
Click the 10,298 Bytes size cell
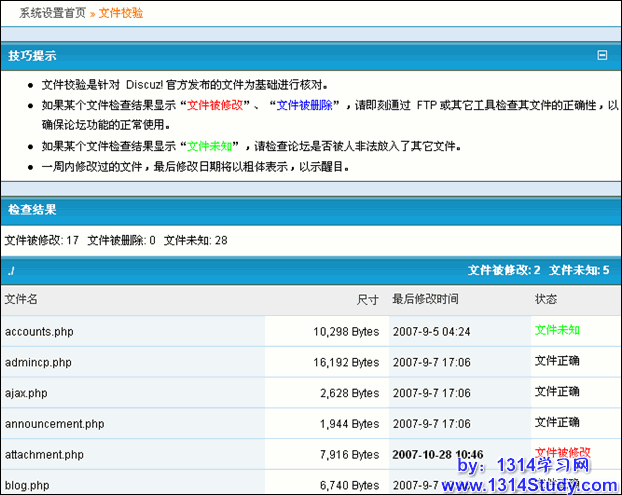coord(346,331)
